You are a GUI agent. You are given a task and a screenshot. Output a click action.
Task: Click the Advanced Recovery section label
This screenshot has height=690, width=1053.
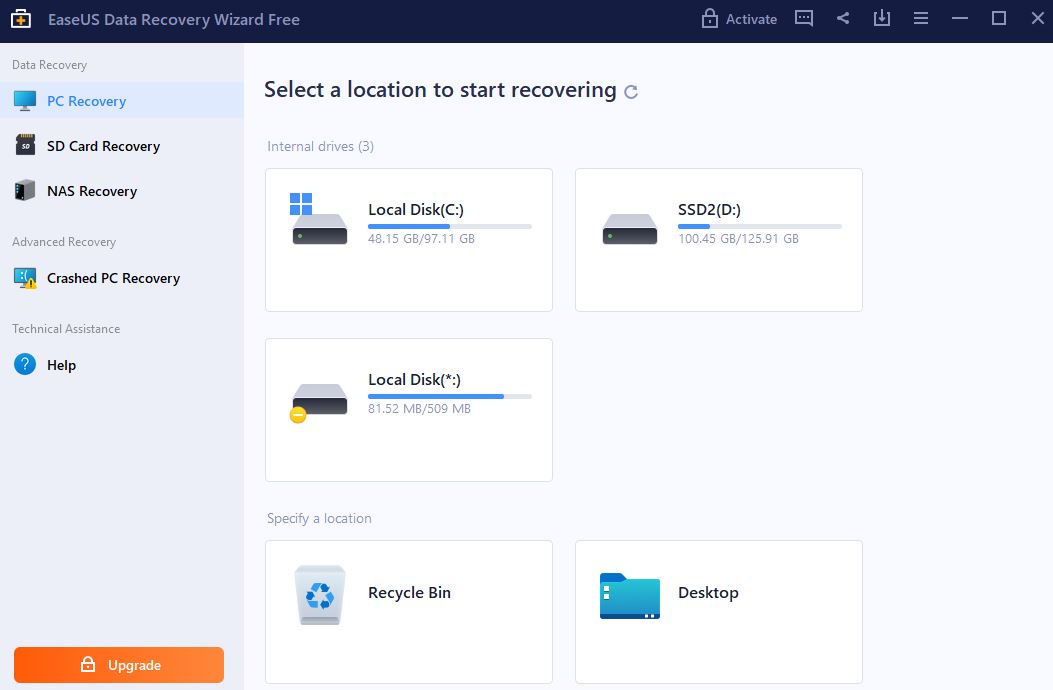click(x=64, y=242)
